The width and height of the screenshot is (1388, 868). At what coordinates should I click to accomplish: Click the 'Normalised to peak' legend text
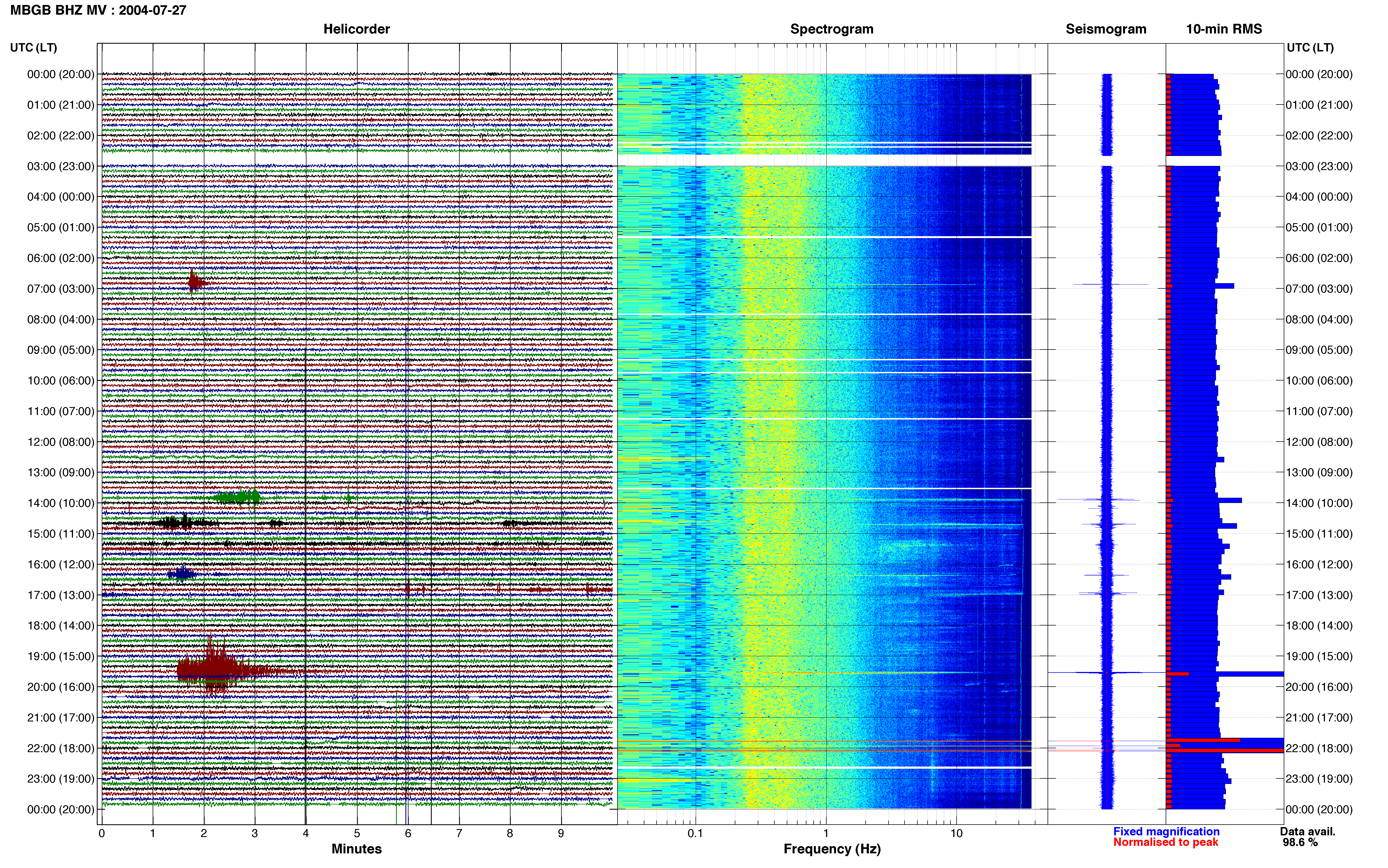1166,842
